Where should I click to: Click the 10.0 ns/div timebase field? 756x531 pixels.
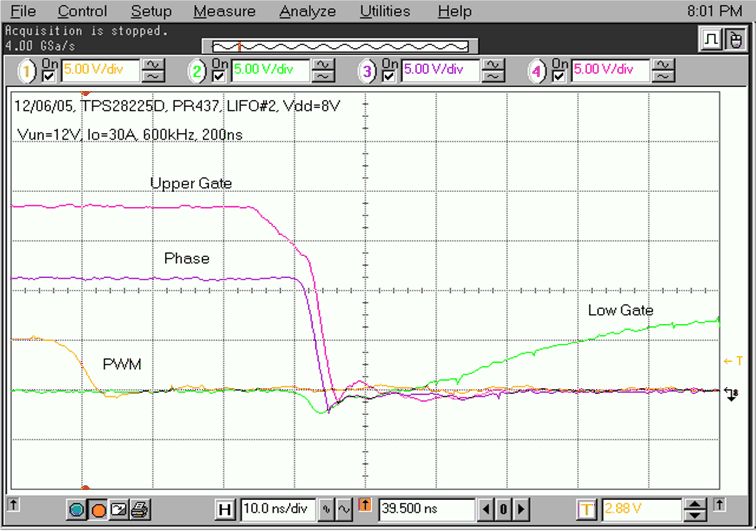tap(278, 509)
